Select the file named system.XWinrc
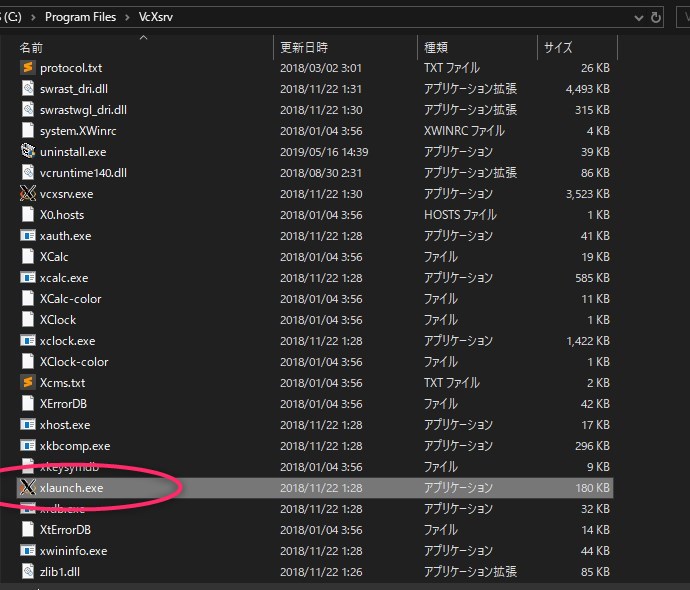 tap(78, 131)
